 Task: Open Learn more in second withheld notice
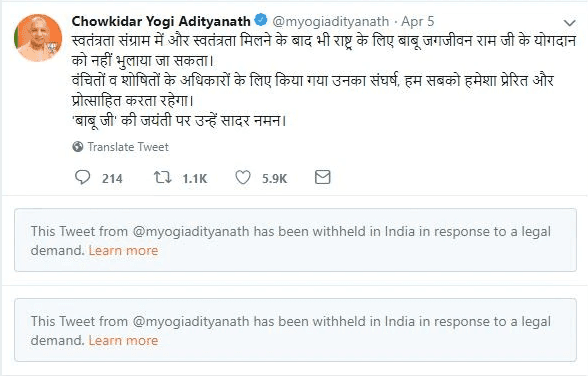123,340
